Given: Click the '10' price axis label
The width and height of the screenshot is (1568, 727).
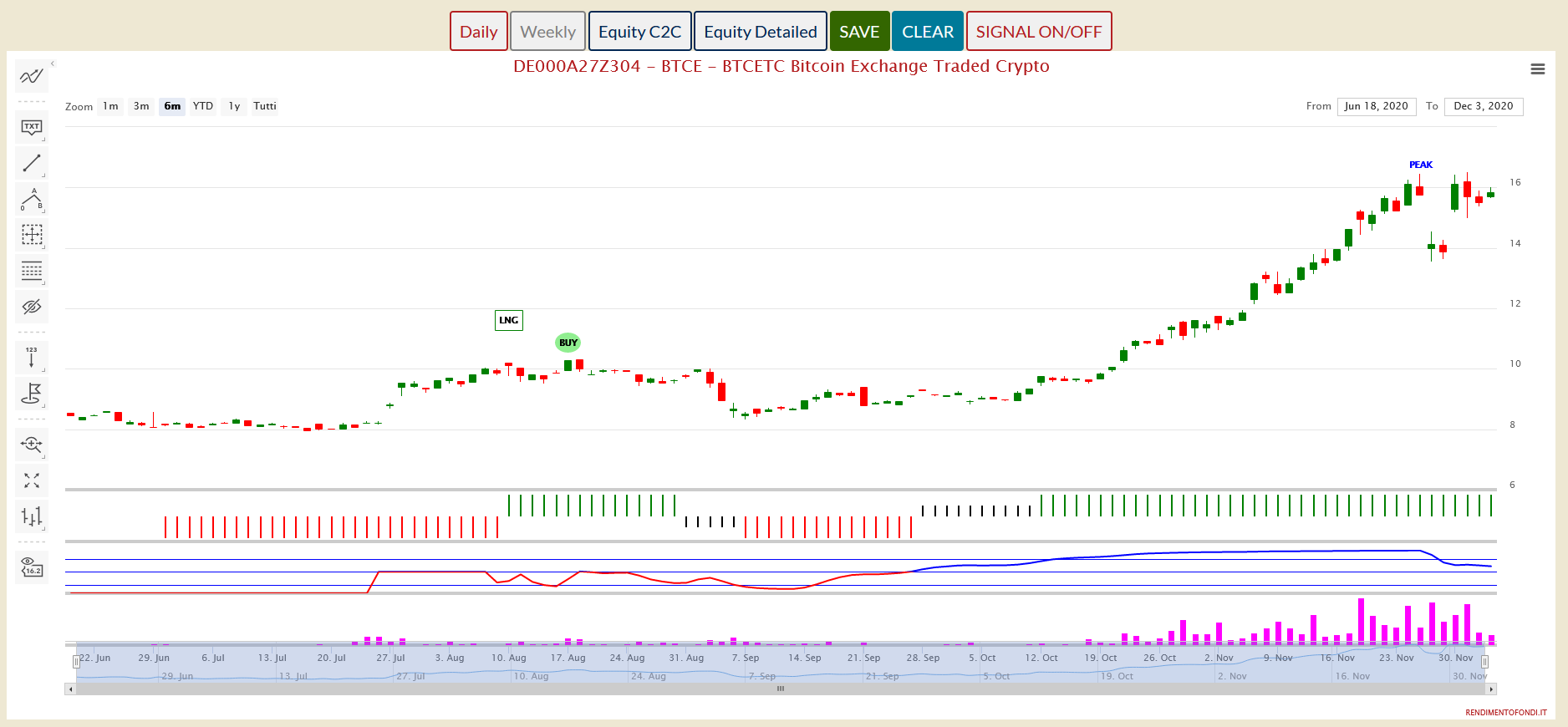Looking at the screenshot, I should tap(1515, 363).
